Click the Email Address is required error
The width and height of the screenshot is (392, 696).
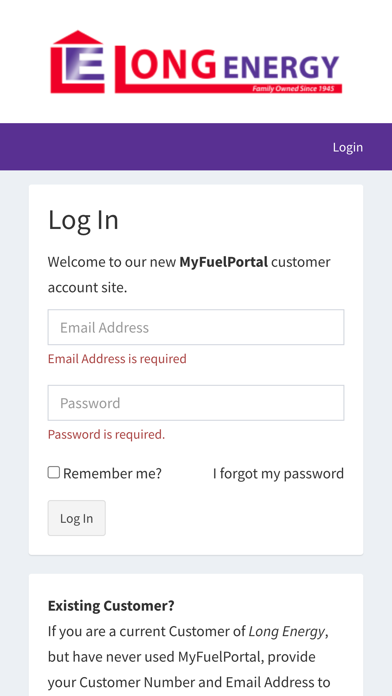[117, 359]
